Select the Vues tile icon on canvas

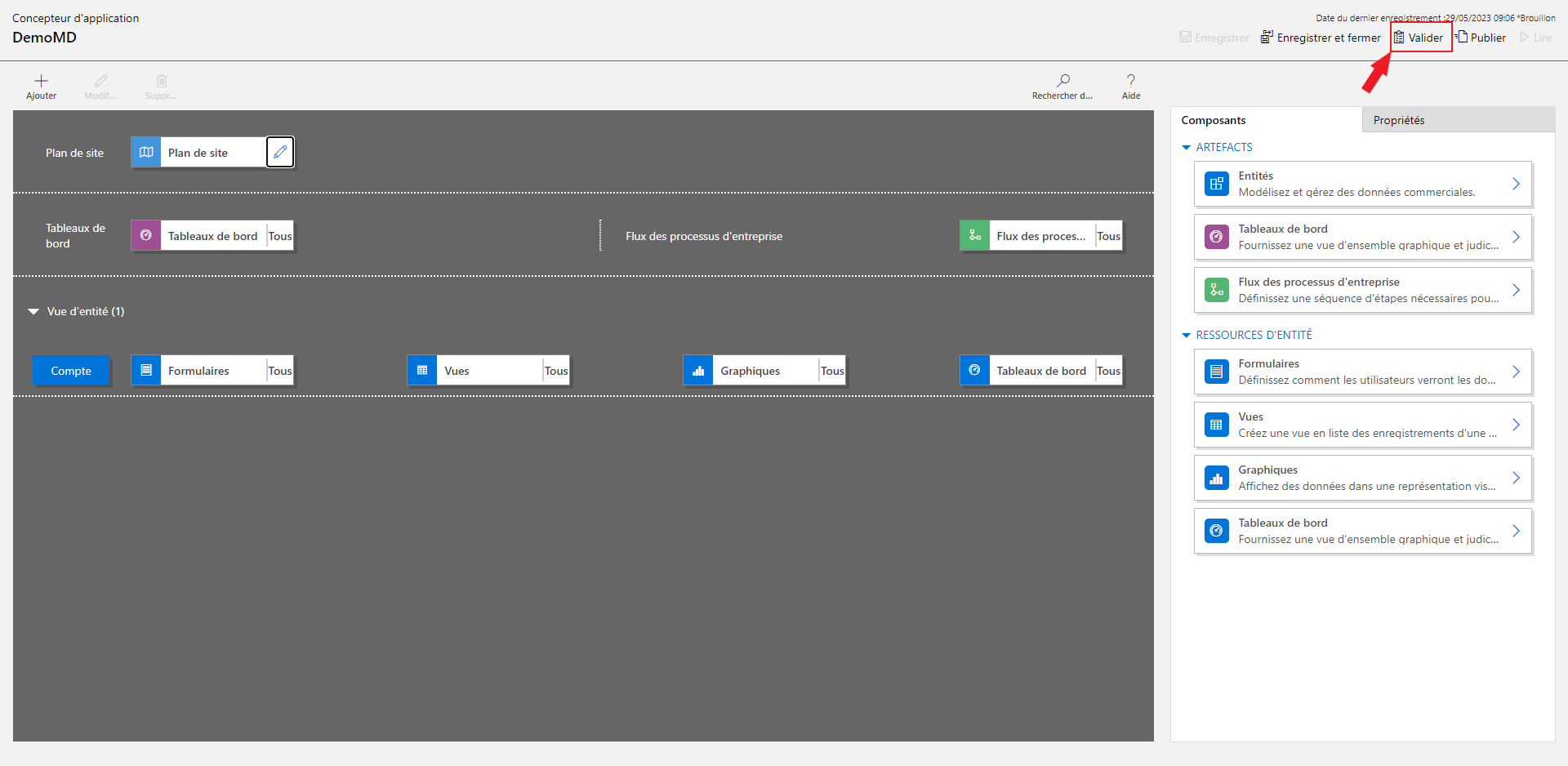click(422, 370)
